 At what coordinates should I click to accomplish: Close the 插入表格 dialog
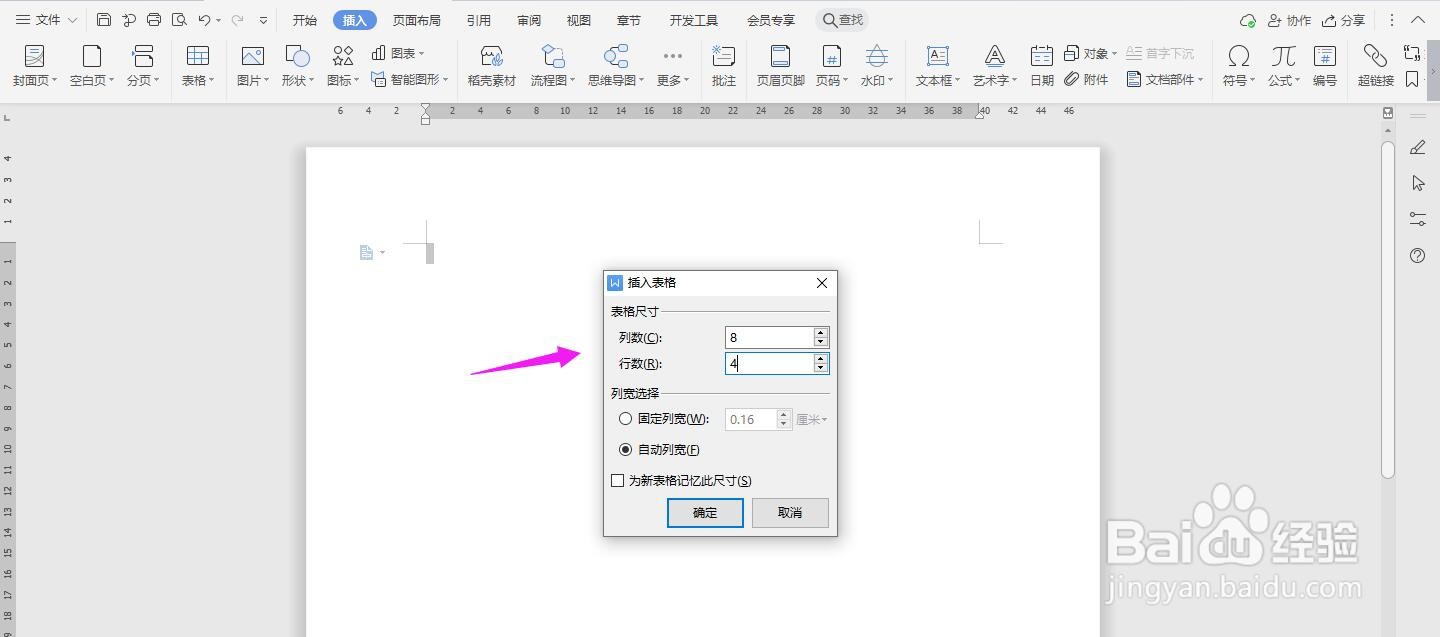(x=822, y=283)
